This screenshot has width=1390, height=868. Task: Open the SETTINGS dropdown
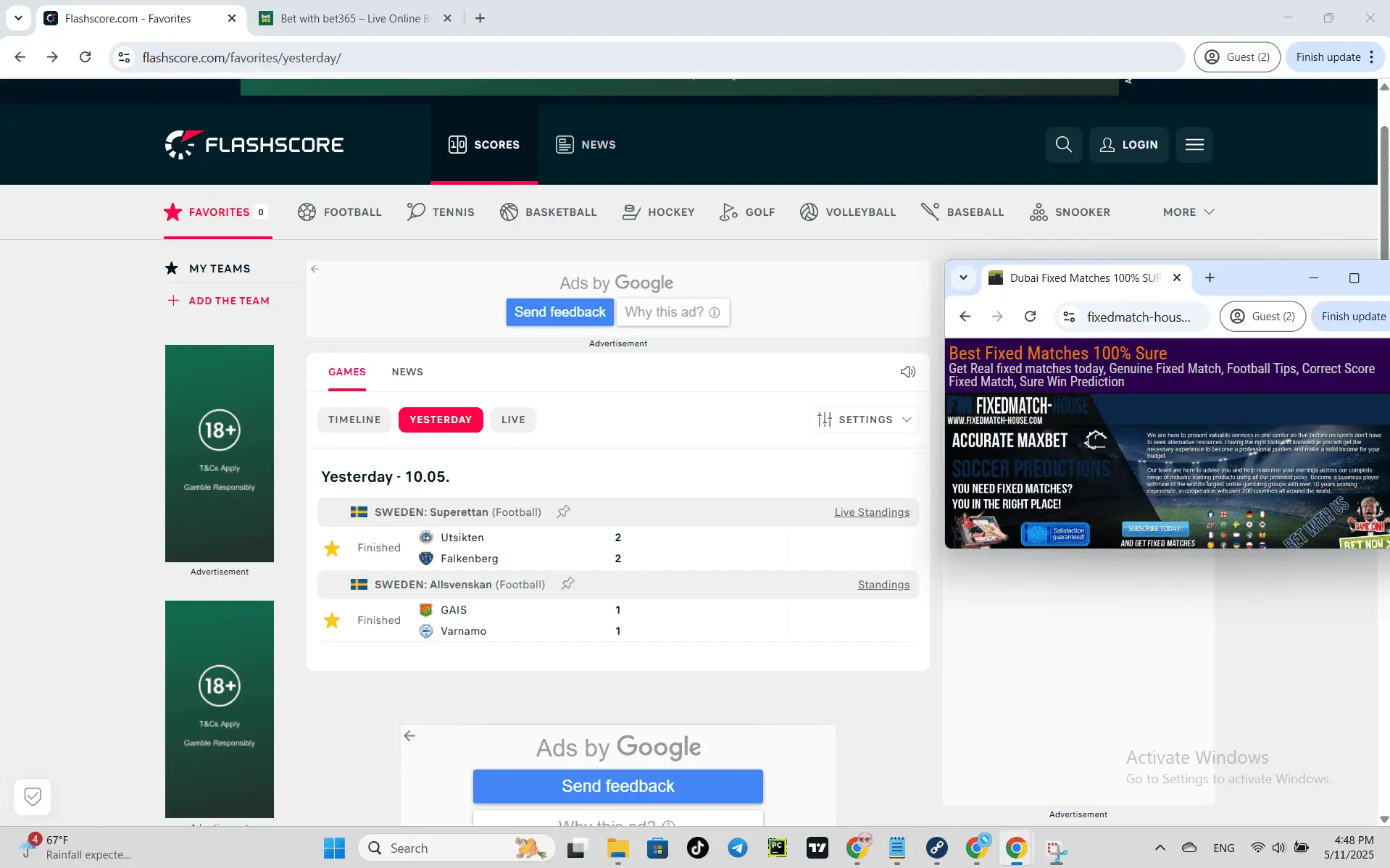click(x=864, y=420)
